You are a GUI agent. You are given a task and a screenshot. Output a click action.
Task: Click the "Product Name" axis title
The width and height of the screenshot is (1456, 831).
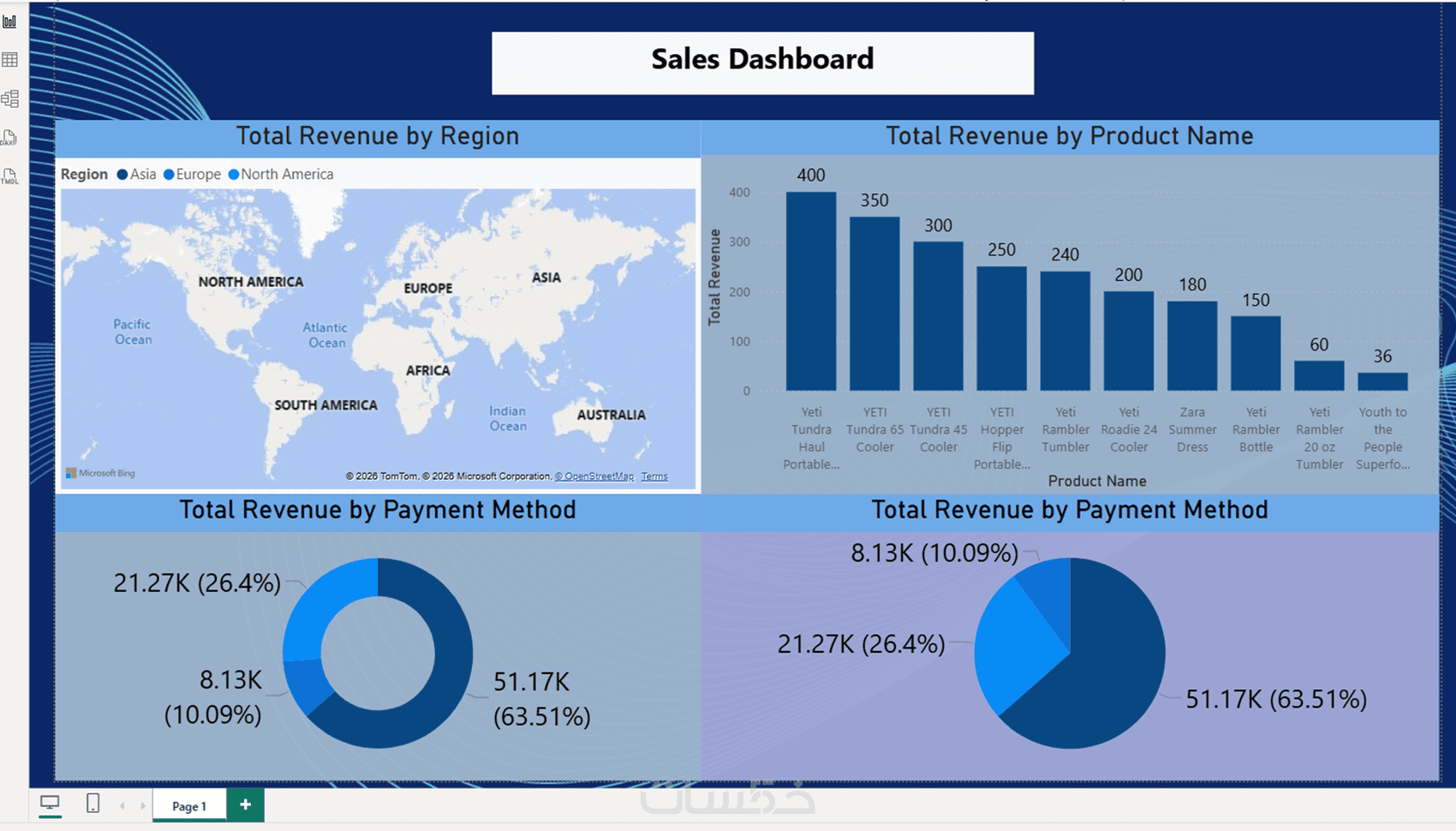click(1097, 481)
